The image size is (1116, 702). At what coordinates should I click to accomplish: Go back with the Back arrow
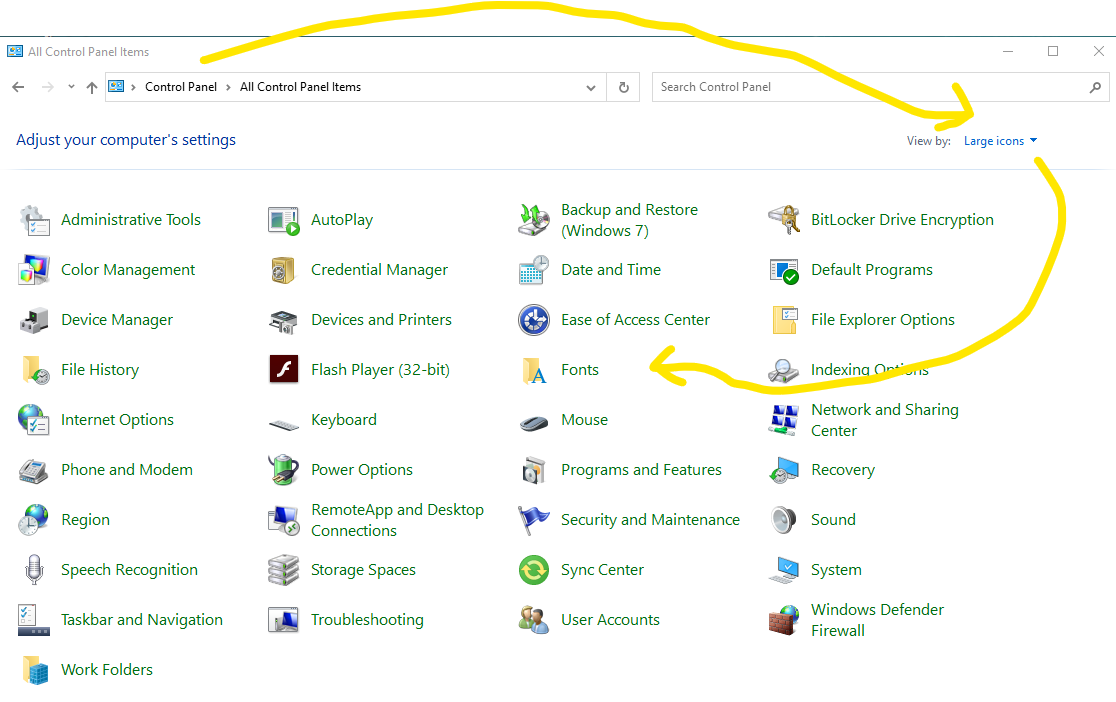coord(19,87)
